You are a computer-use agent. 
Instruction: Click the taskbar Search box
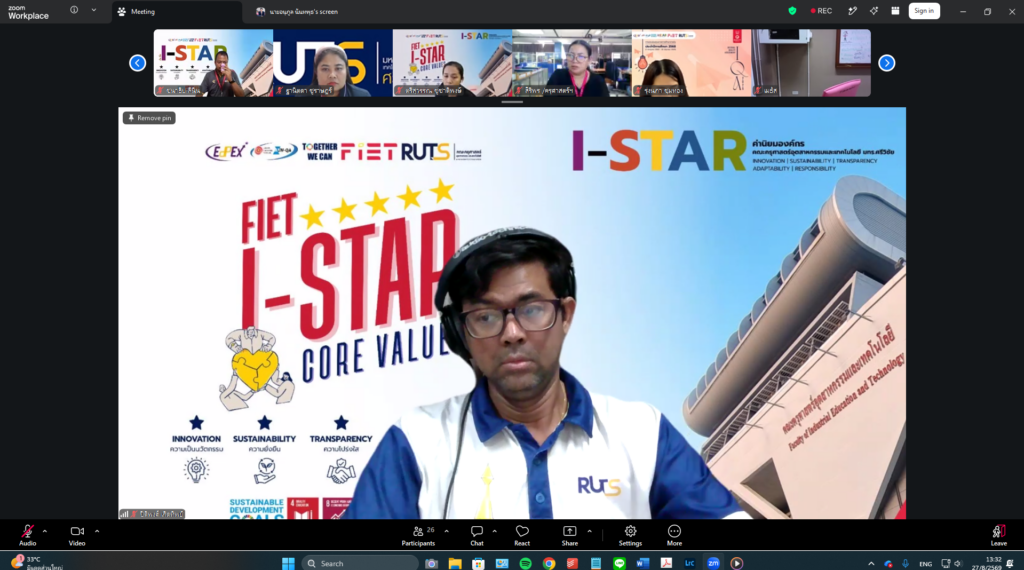[x=360, y=563]
